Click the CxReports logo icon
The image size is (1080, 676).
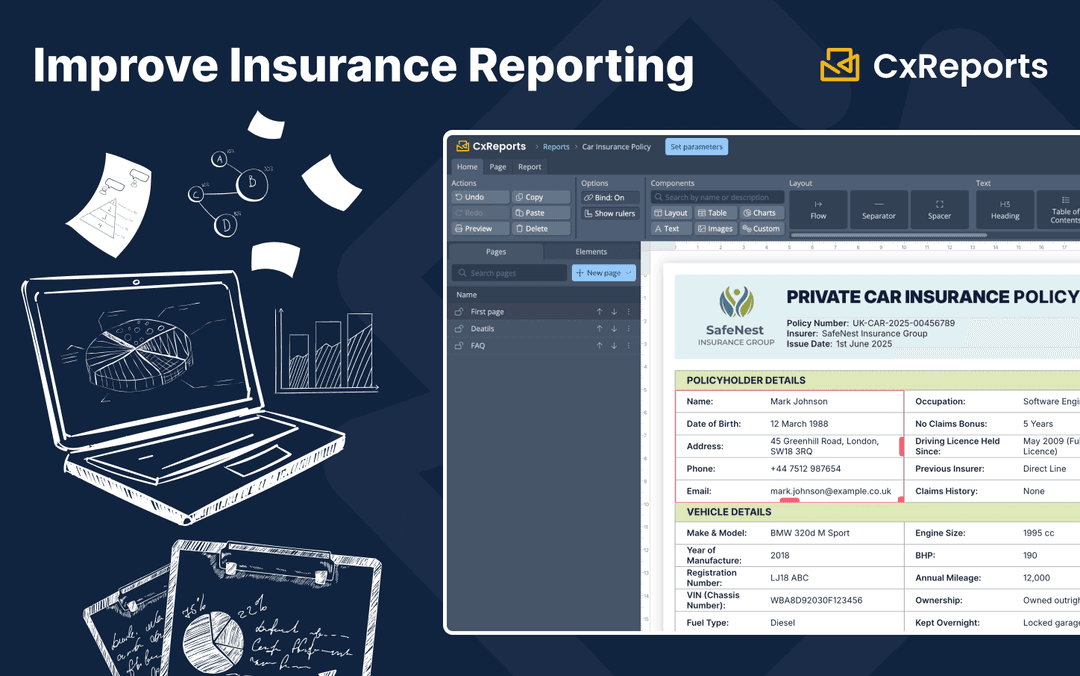pyautogui.click(x=462, y=146)
